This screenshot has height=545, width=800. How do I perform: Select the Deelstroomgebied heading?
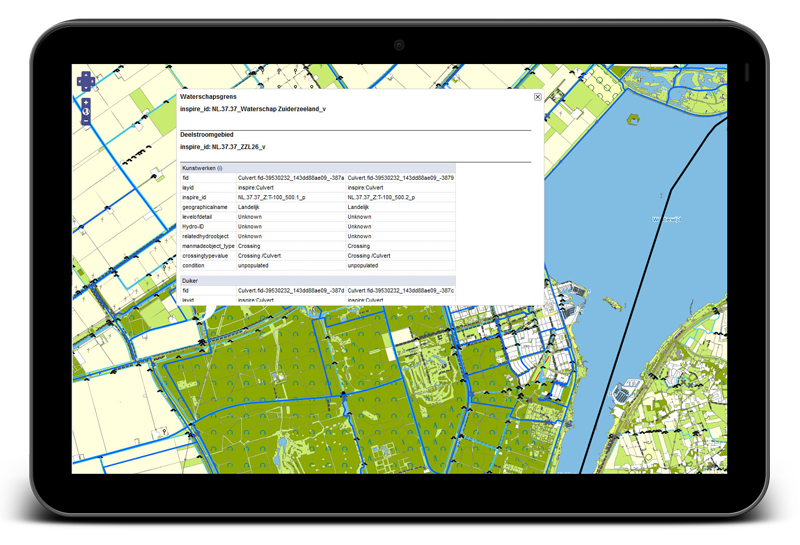[207, 135]
